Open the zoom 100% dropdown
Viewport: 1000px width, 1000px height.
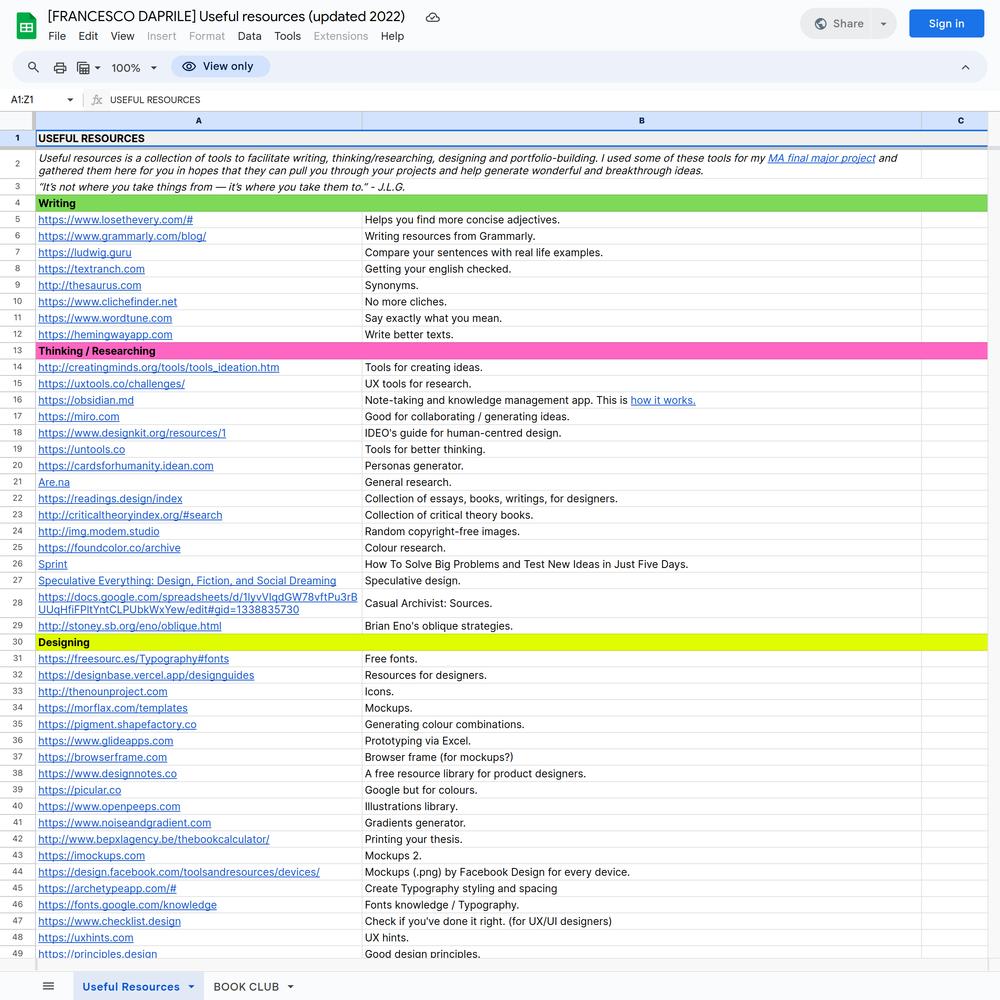pyautogui.click(x=134, y=68)
